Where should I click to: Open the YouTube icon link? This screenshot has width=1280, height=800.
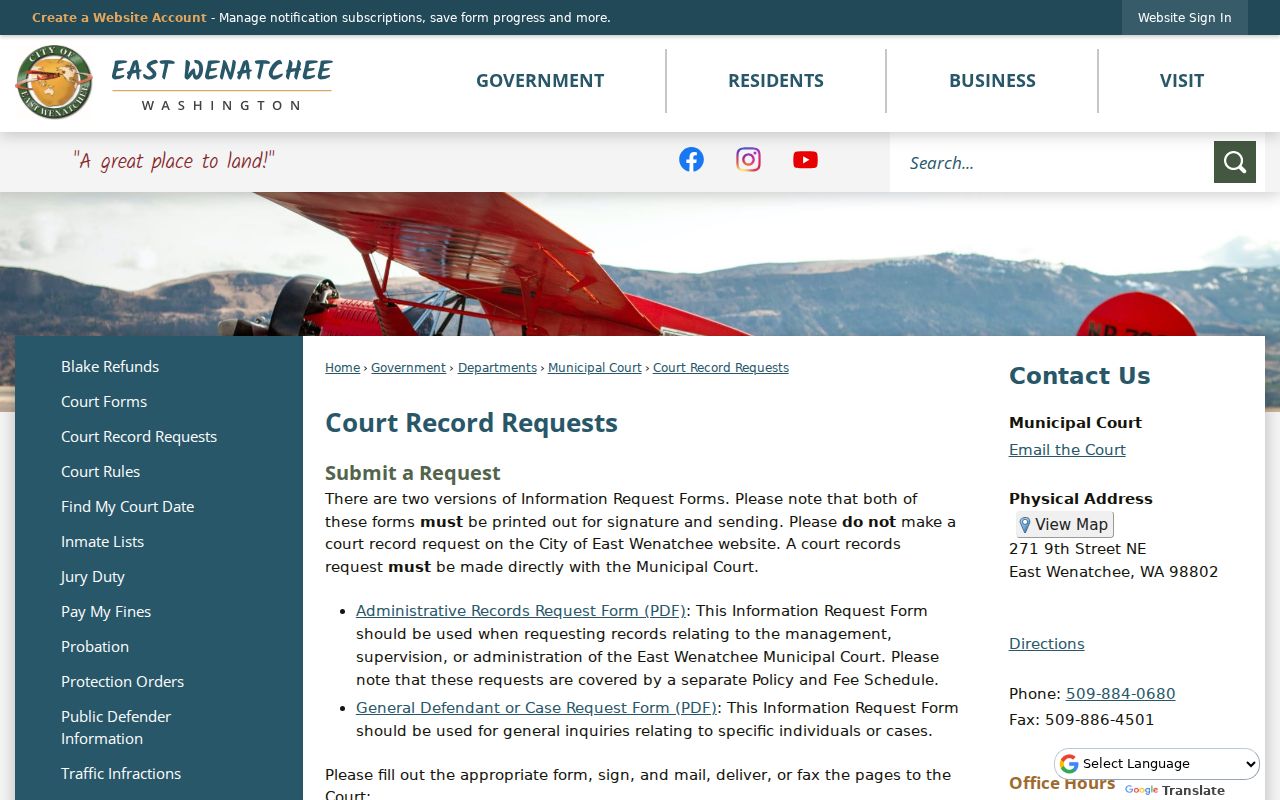[805, 160]
